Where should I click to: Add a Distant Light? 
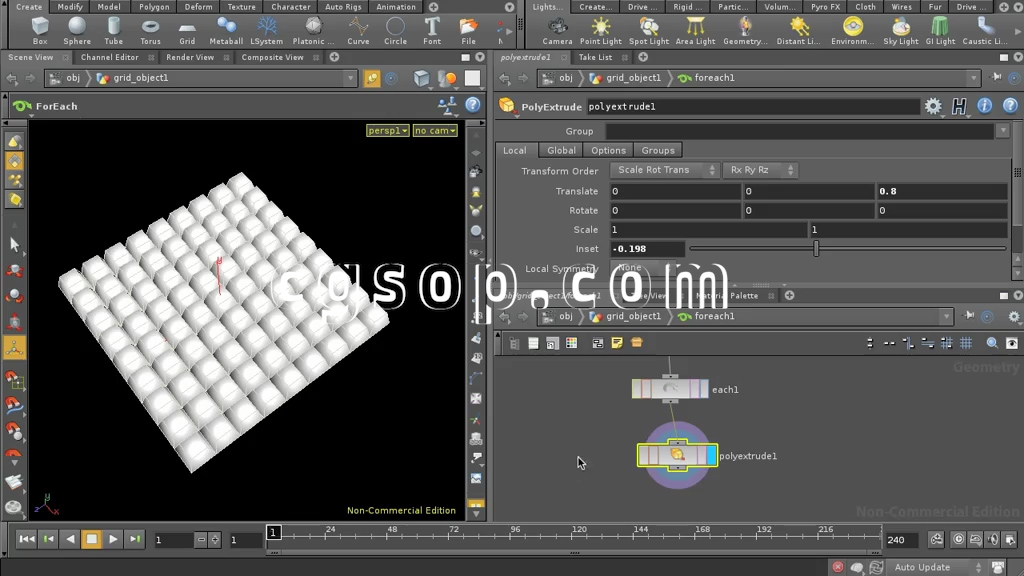click(x=799, y=31)
